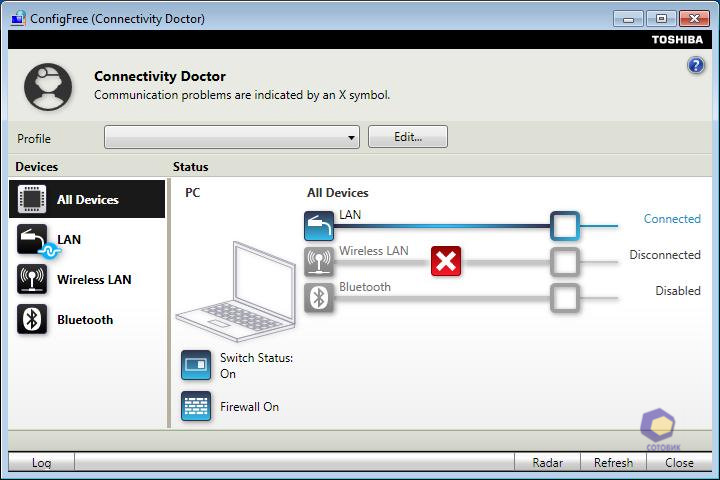Click the Wireless LAN antenna icon in sidebar
This screenshot has height=480, width=720.
[x=32, y=279]
